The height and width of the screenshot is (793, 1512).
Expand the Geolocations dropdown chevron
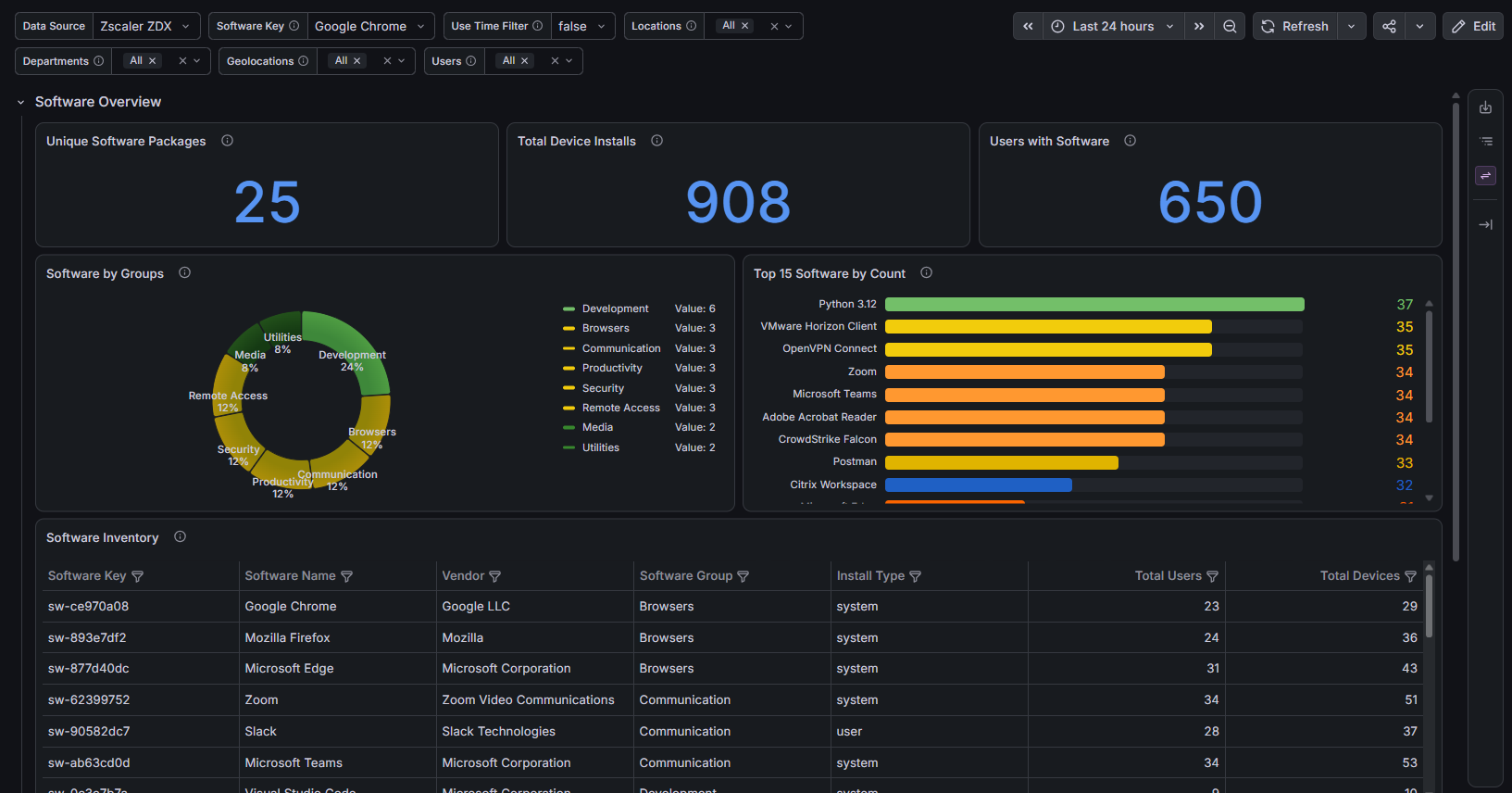[x=401, y=61]
